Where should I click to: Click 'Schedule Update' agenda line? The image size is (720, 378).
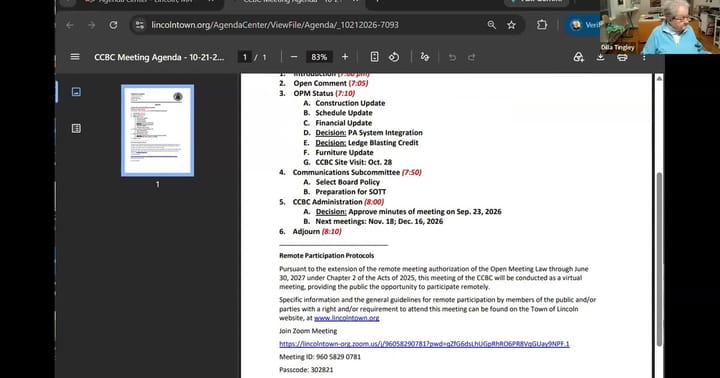click(343, 113)
